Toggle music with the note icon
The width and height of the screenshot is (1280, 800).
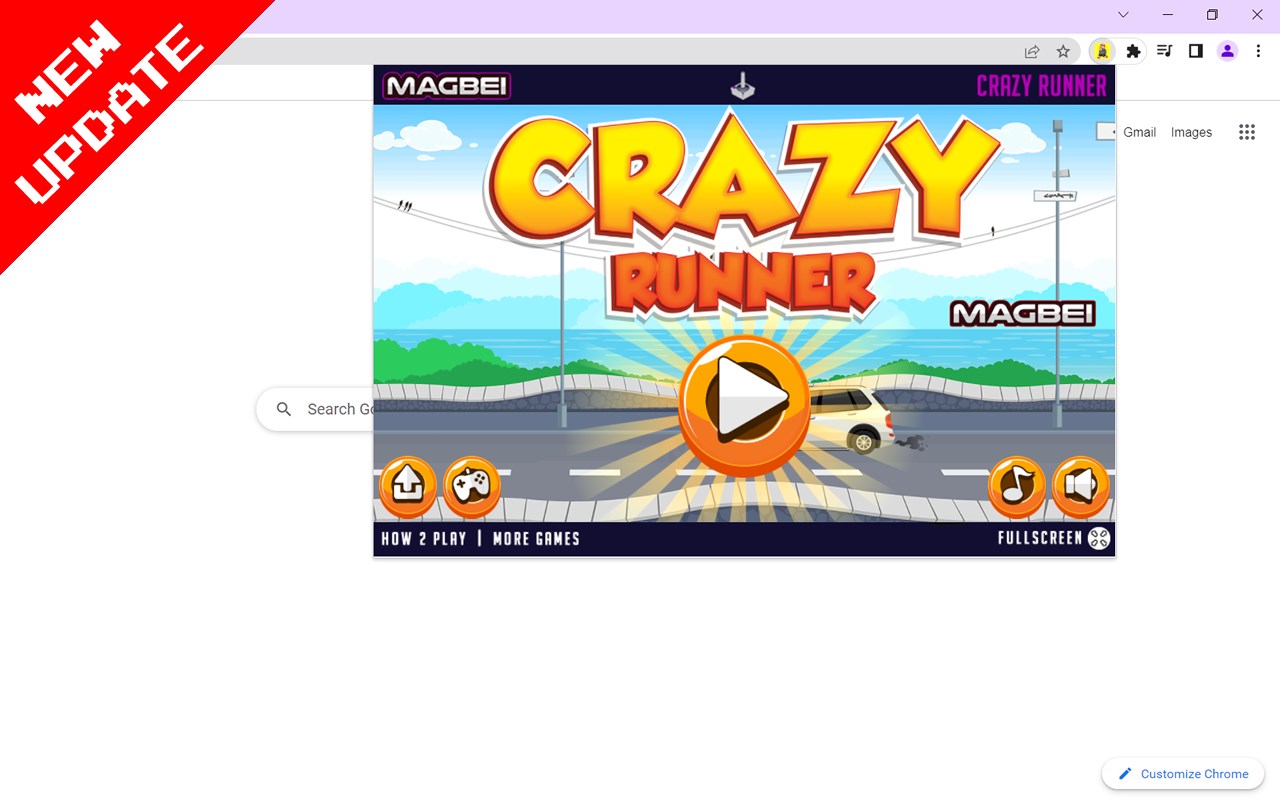point(1017,486)
